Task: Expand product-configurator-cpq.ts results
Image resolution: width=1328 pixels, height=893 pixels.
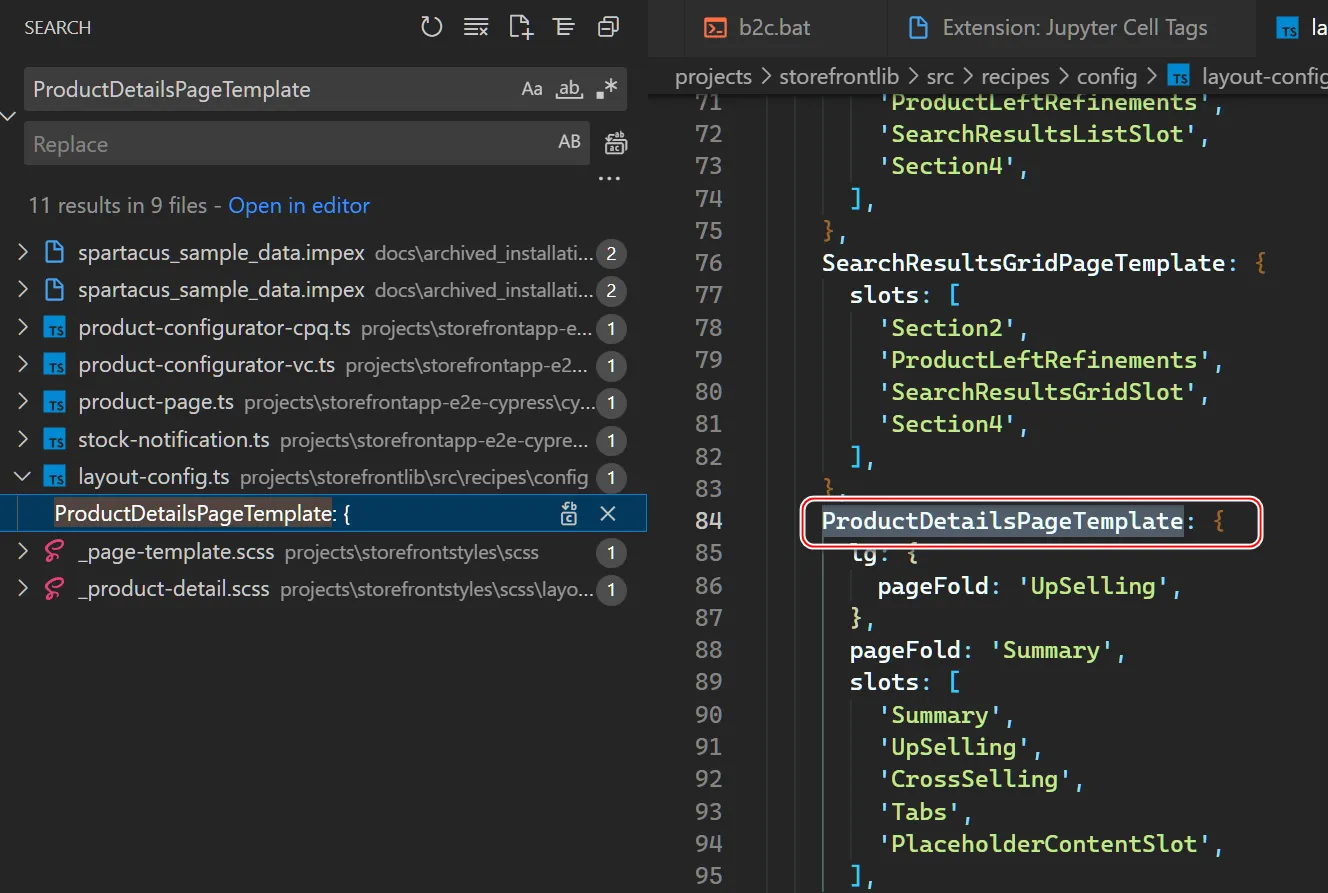Action: (x=22, y=328)
